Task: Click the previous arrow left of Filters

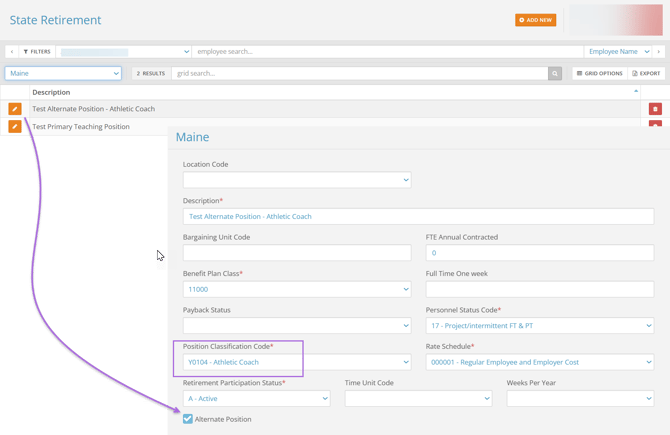Action: (x=11, y=51)
